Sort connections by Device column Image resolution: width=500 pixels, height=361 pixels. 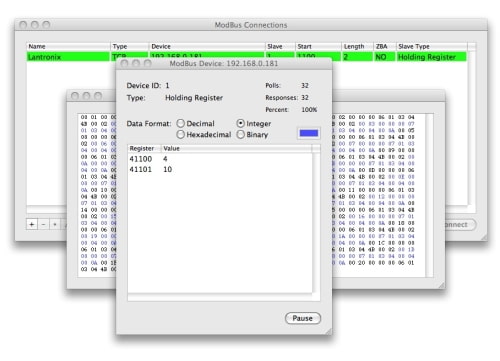tap(207, 46)
